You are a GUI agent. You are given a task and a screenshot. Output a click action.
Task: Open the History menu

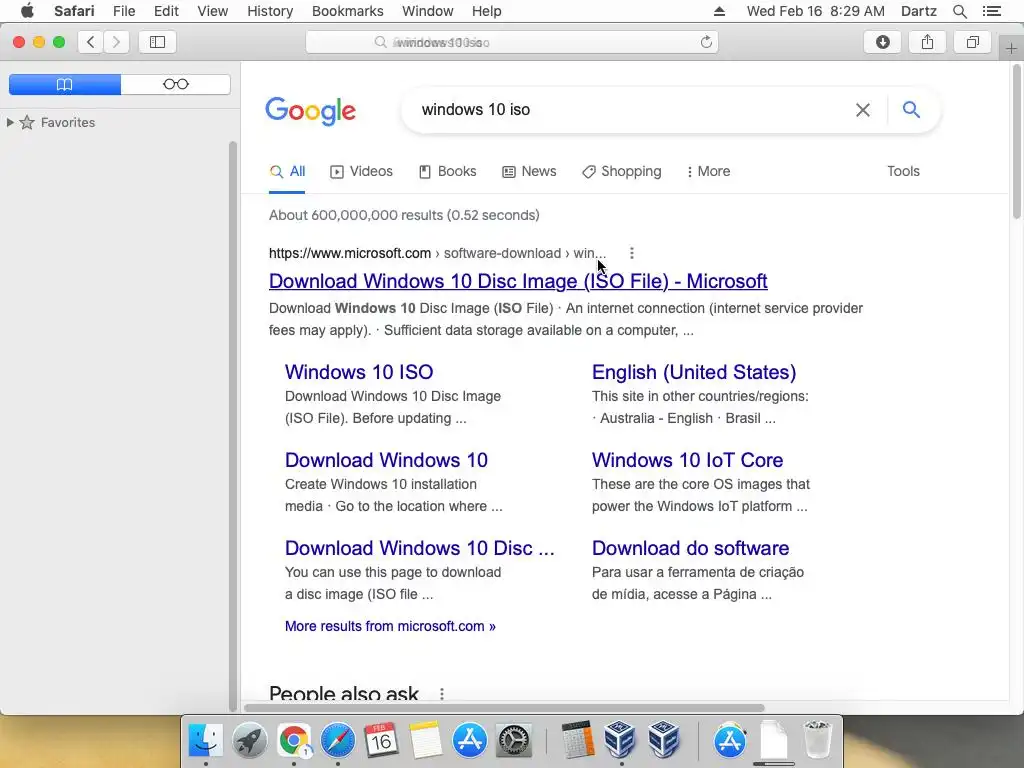pos(270,11)
